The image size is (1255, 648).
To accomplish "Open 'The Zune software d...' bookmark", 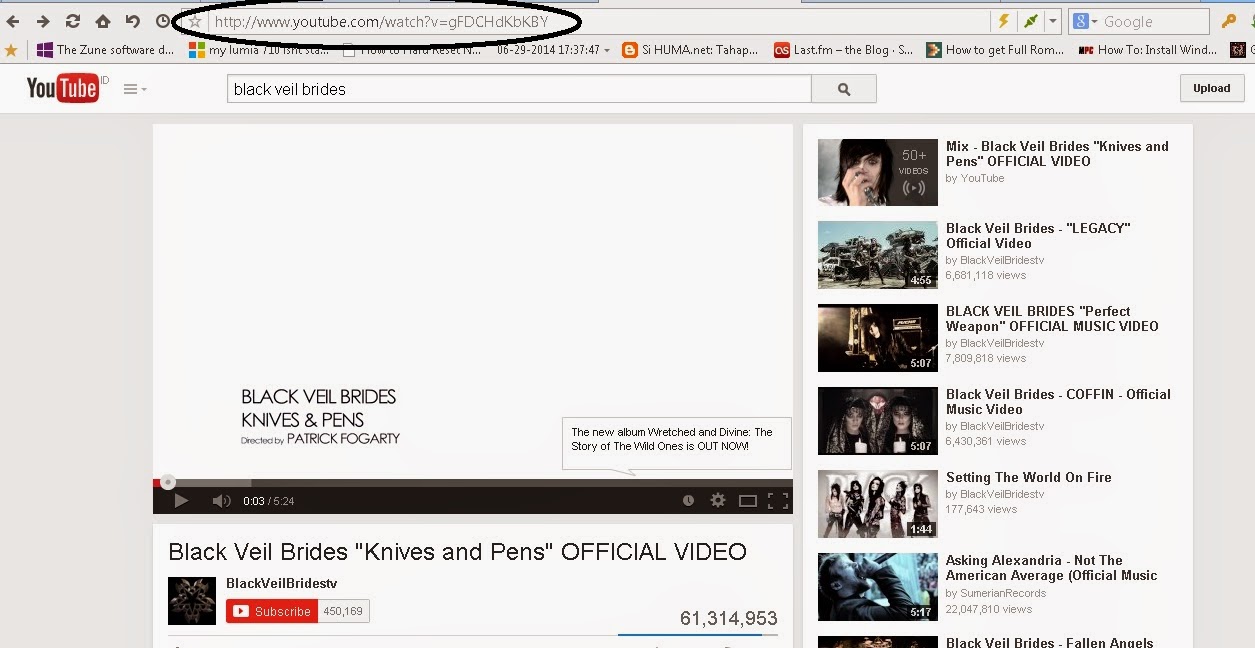I will pos(106,49).
